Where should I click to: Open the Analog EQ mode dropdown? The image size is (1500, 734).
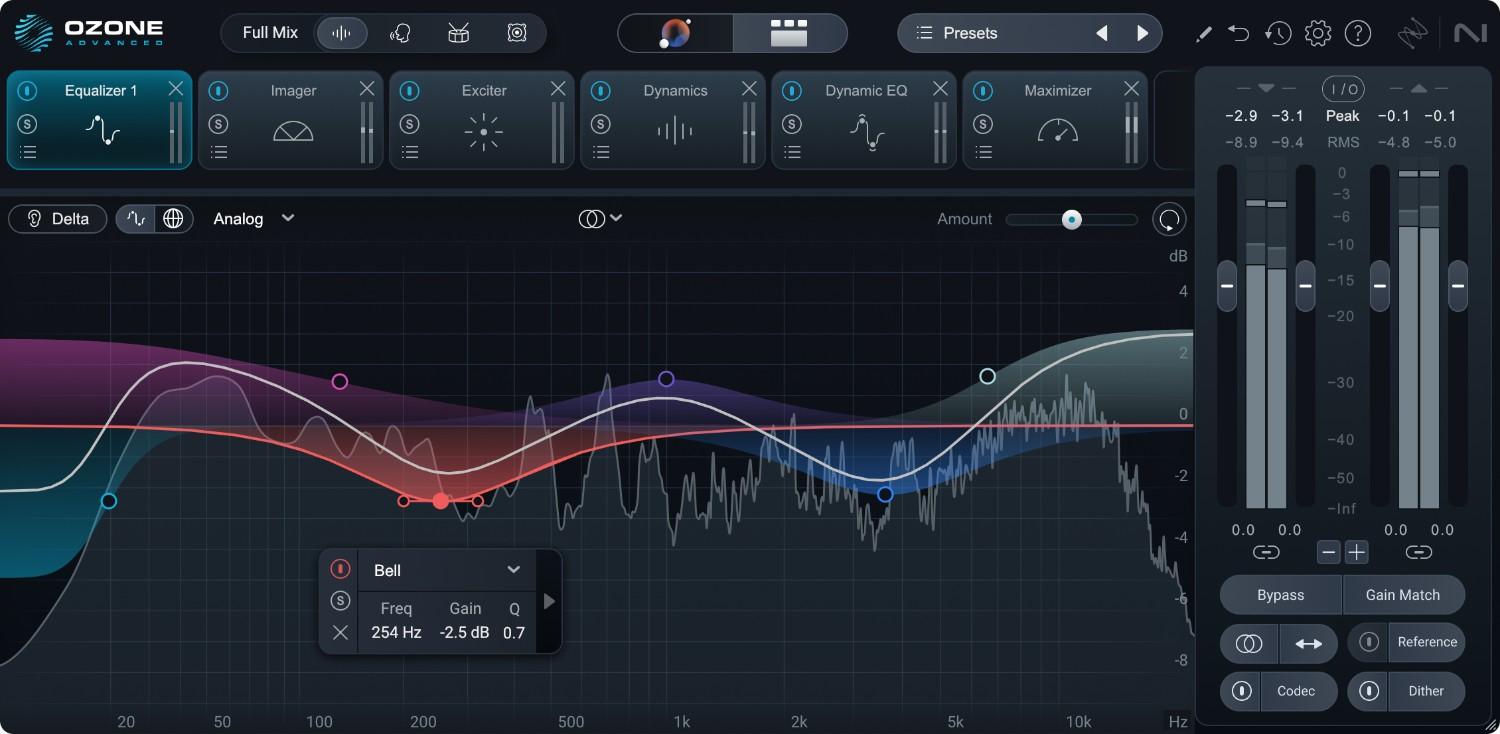[253, 218]
